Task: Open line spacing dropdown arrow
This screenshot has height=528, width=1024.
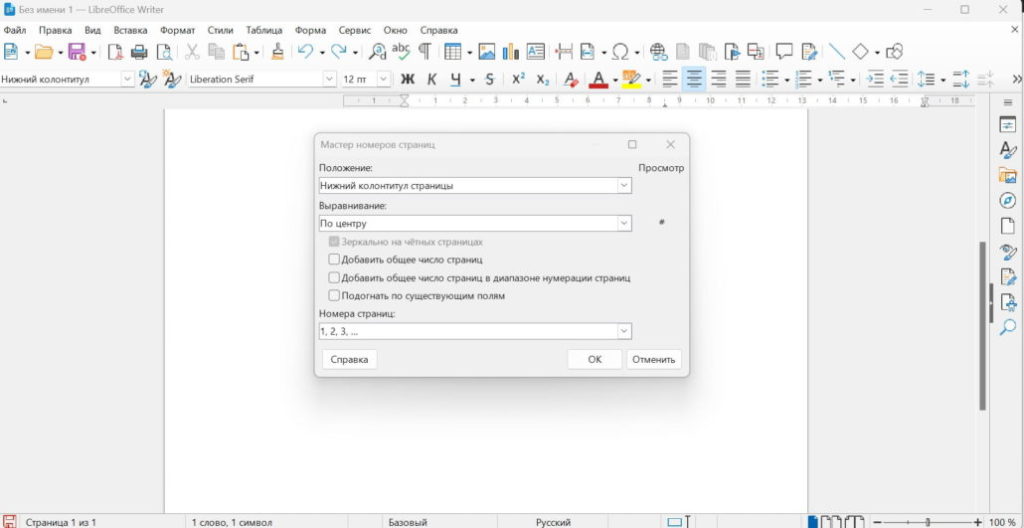Action: click(943, 80)
